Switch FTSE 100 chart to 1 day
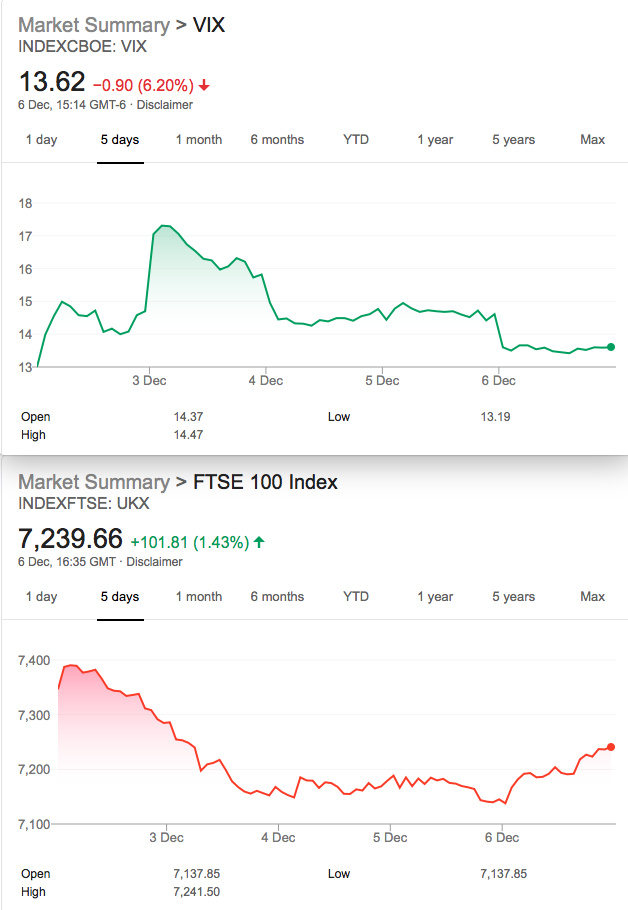 [x=41, y=597]
